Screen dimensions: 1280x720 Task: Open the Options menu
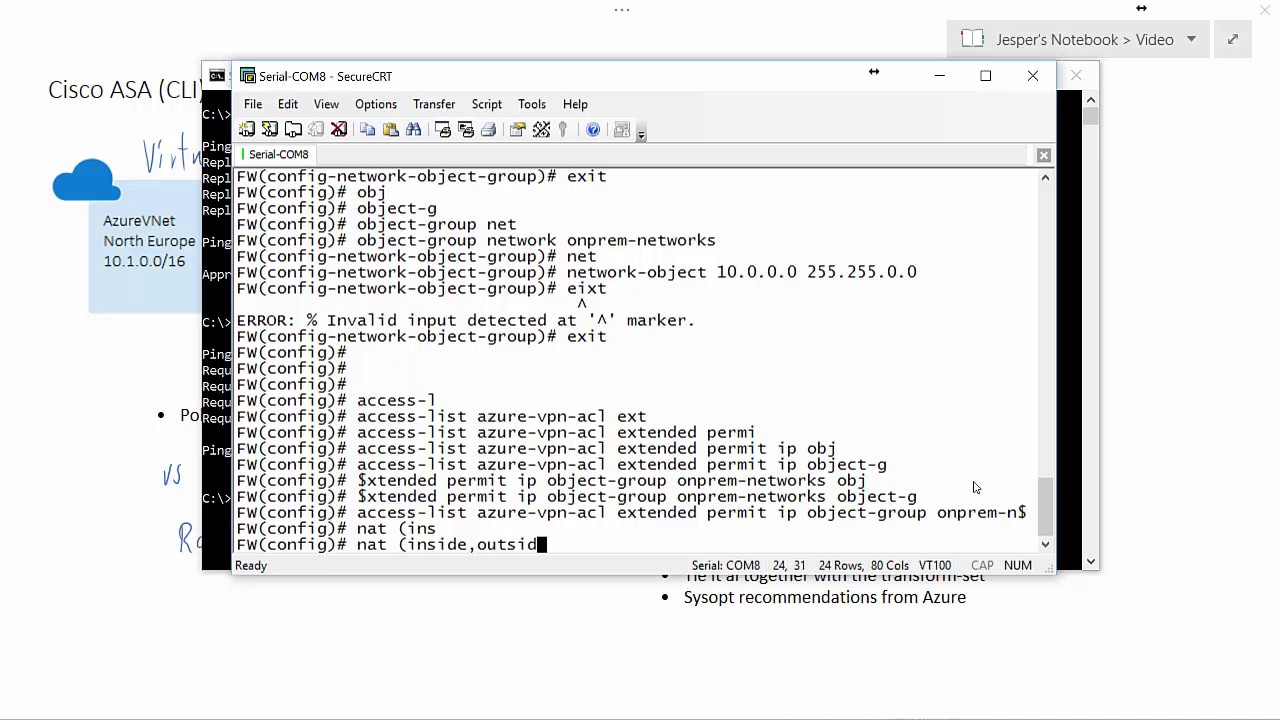tap(376, 104)
